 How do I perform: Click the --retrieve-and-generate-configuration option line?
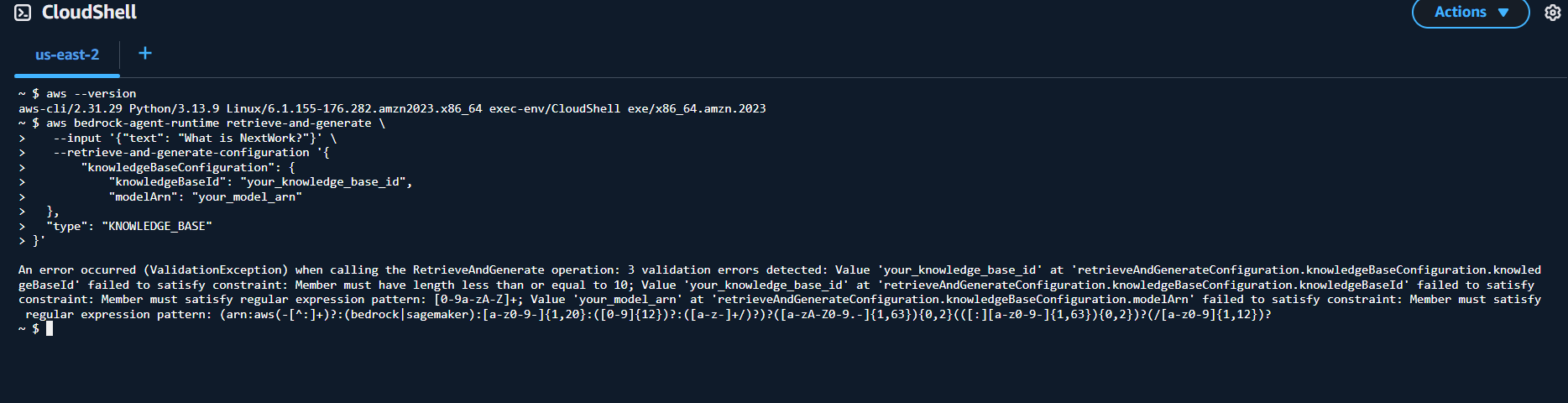point(181,153)
